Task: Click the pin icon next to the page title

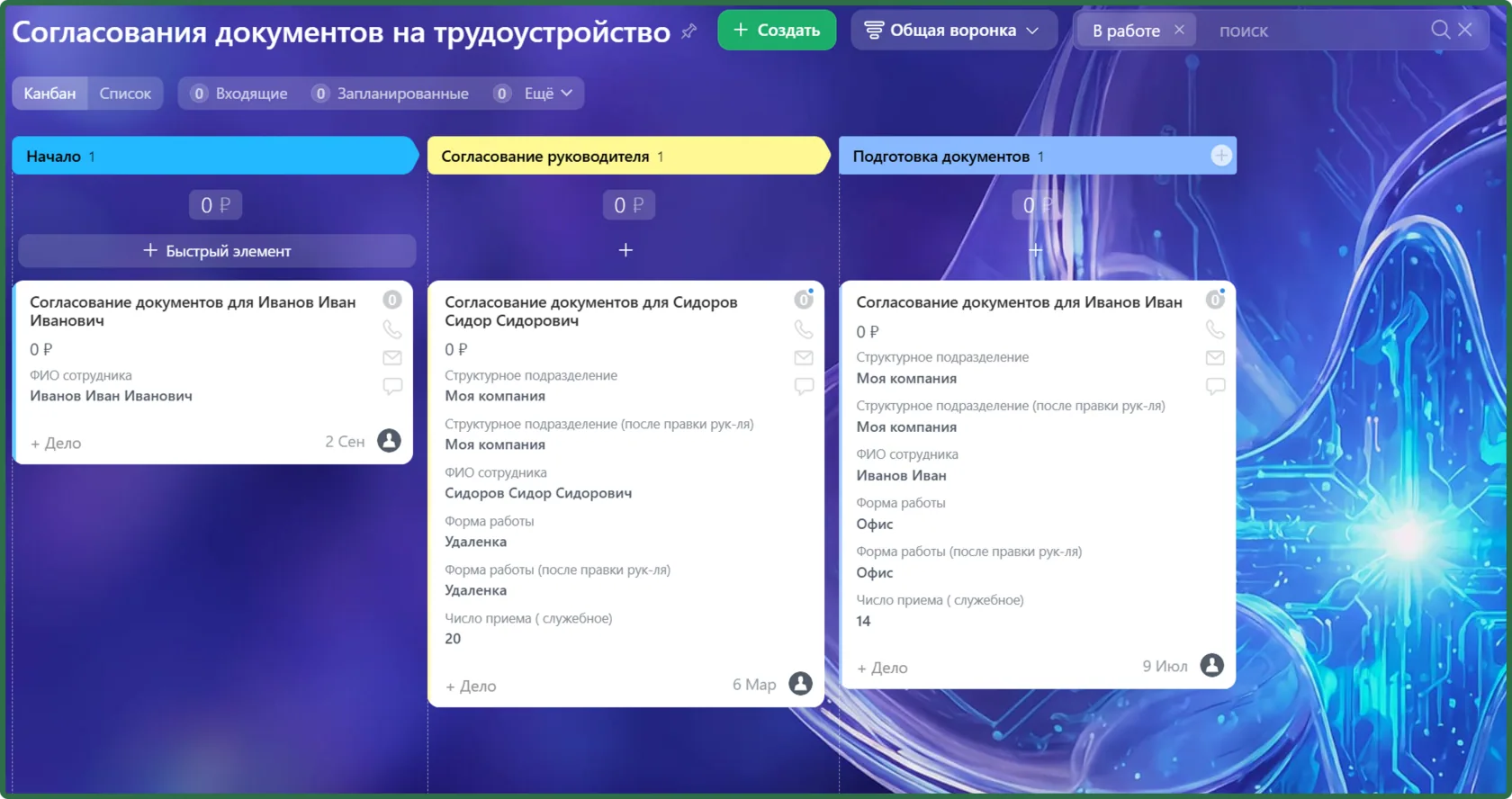Action: 688,31
